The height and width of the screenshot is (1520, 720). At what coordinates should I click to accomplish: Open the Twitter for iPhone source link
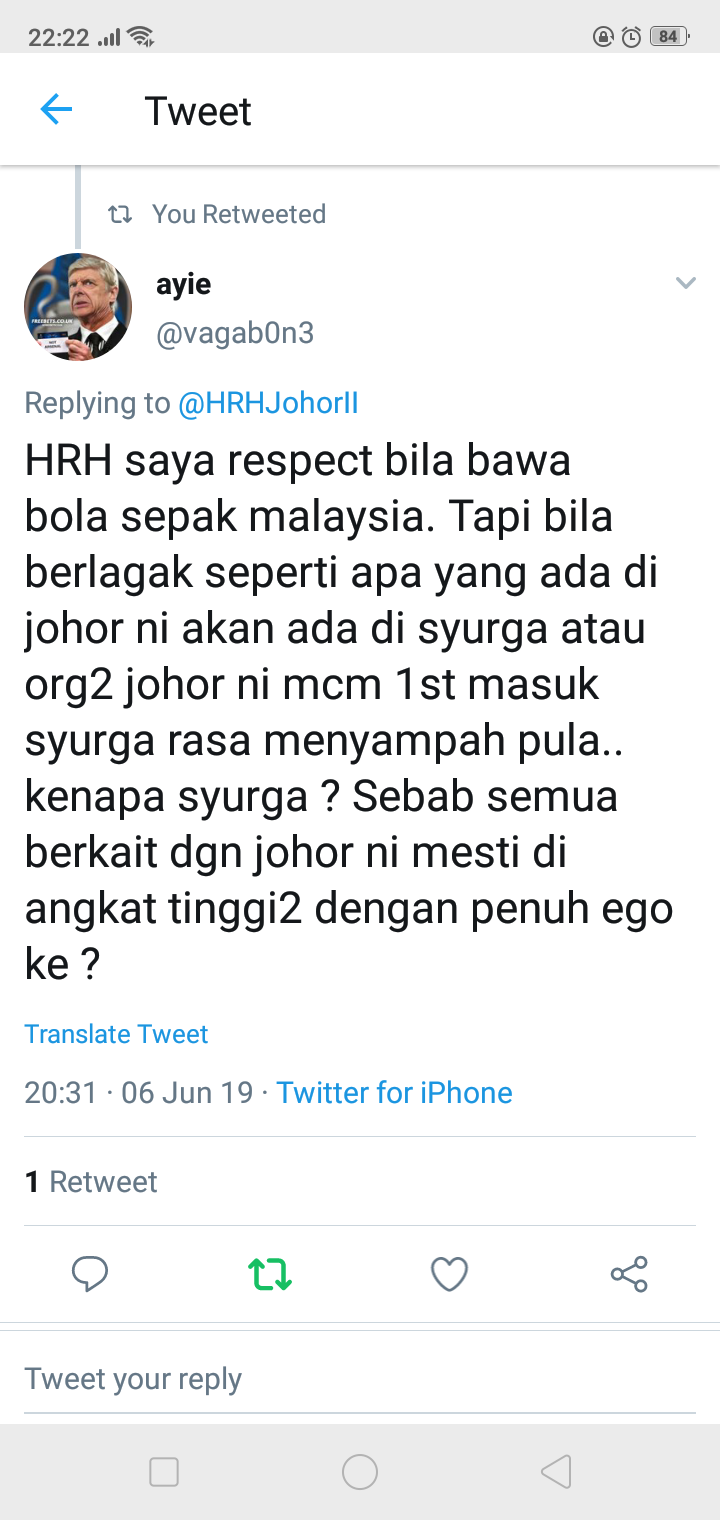pyautogui.click(x=394, y=1092)
